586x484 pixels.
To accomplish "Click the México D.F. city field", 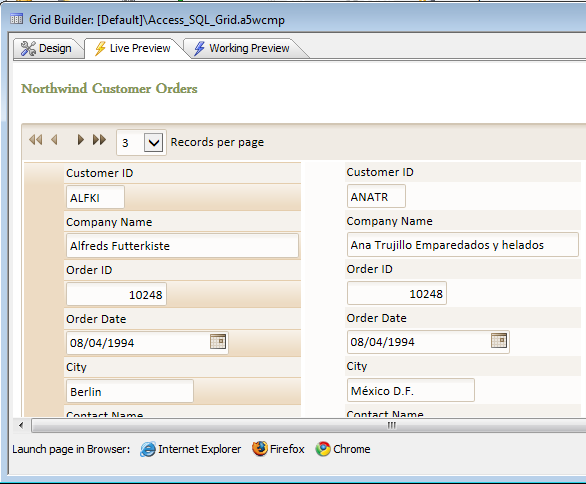I will 411,391.
